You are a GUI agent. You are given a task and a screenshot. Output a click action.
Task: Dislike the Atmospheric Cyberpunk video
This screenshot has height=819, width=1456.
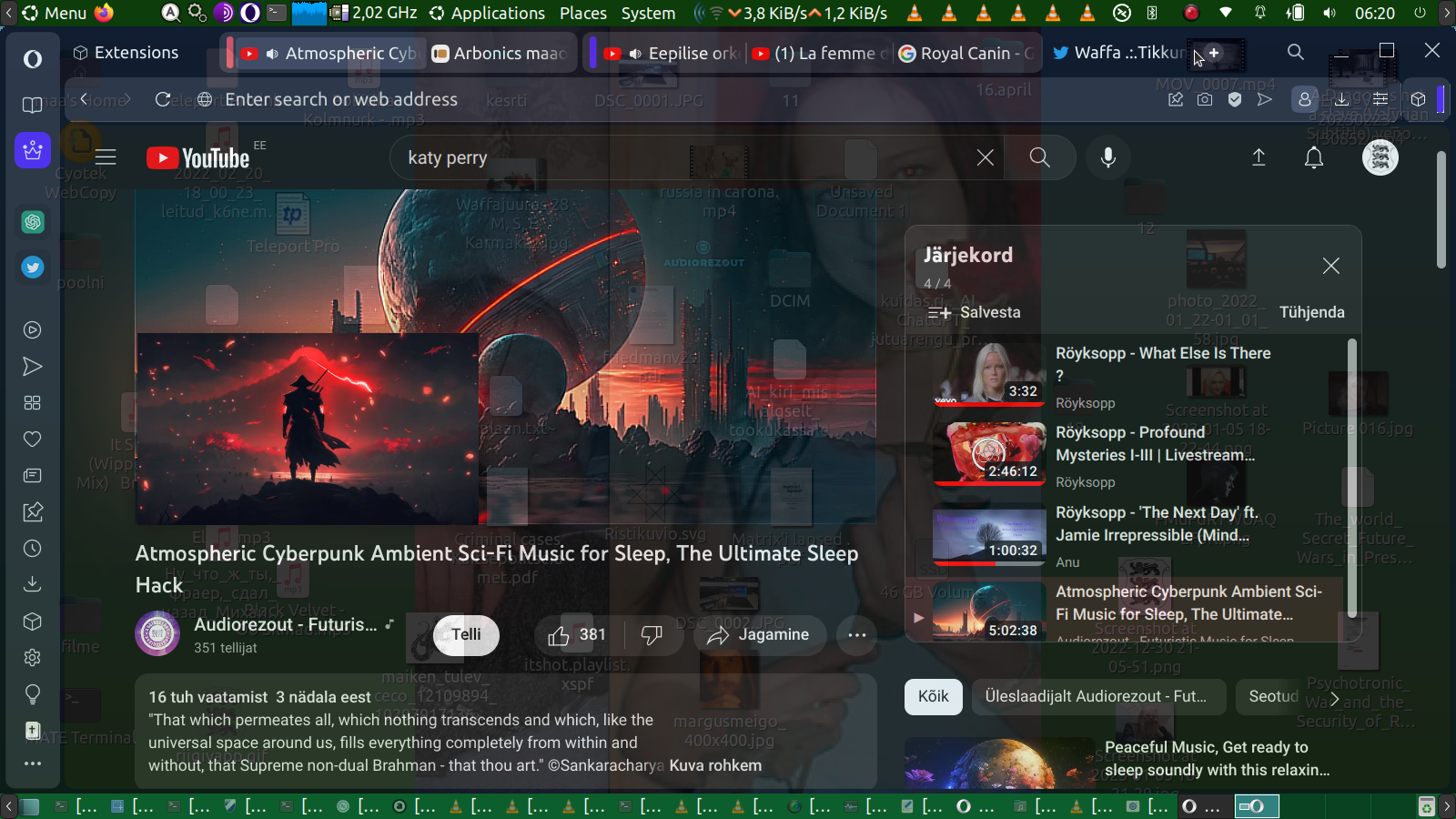[x=652, y=634]
